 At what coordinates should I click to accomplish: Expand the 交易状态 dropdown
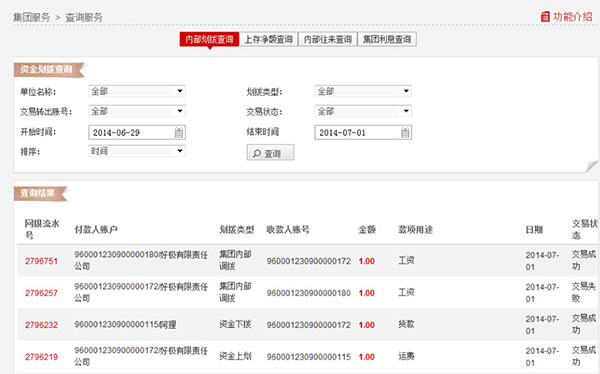point(363,111)
